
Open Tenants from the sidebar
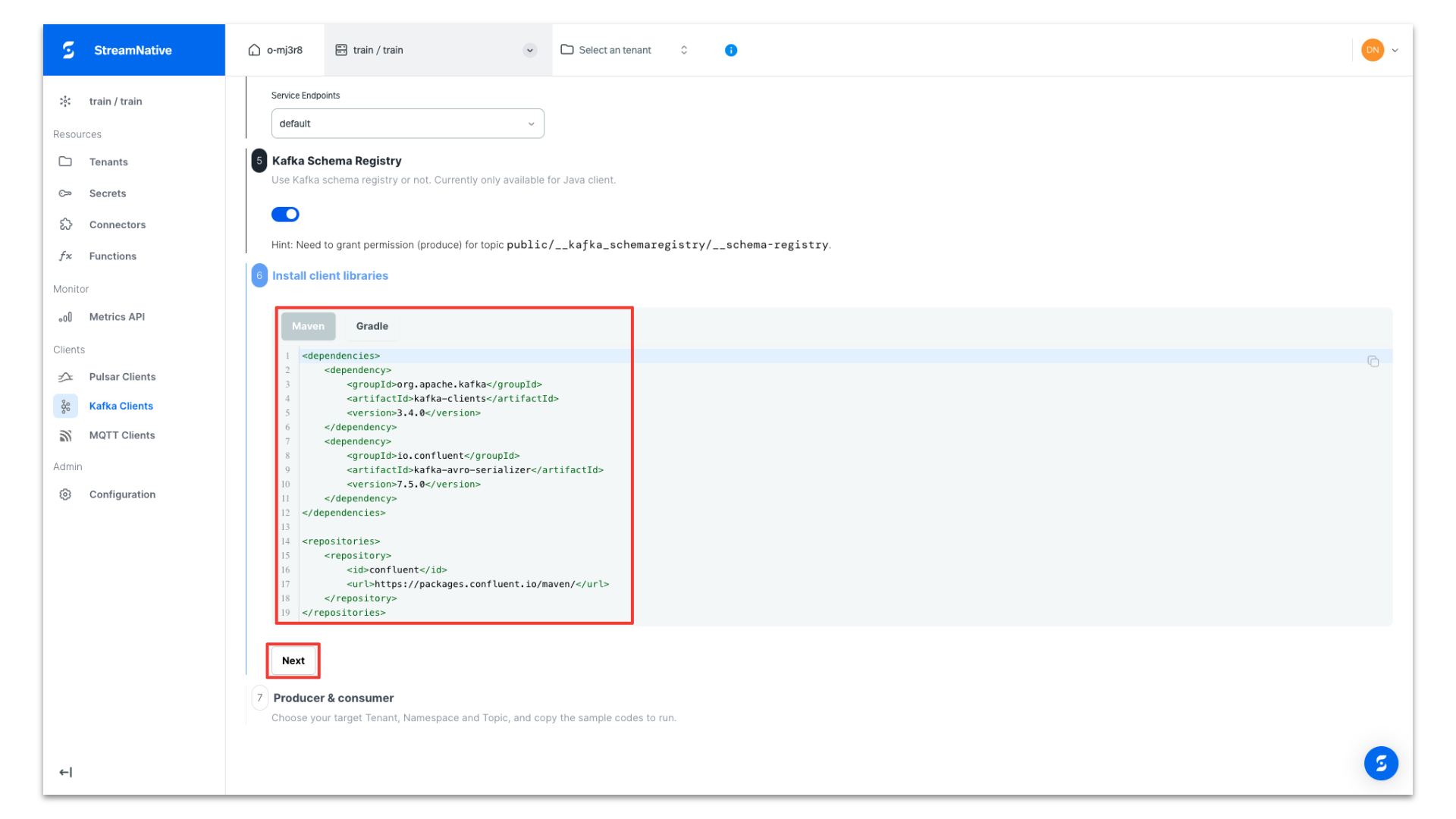pos(108,162)
